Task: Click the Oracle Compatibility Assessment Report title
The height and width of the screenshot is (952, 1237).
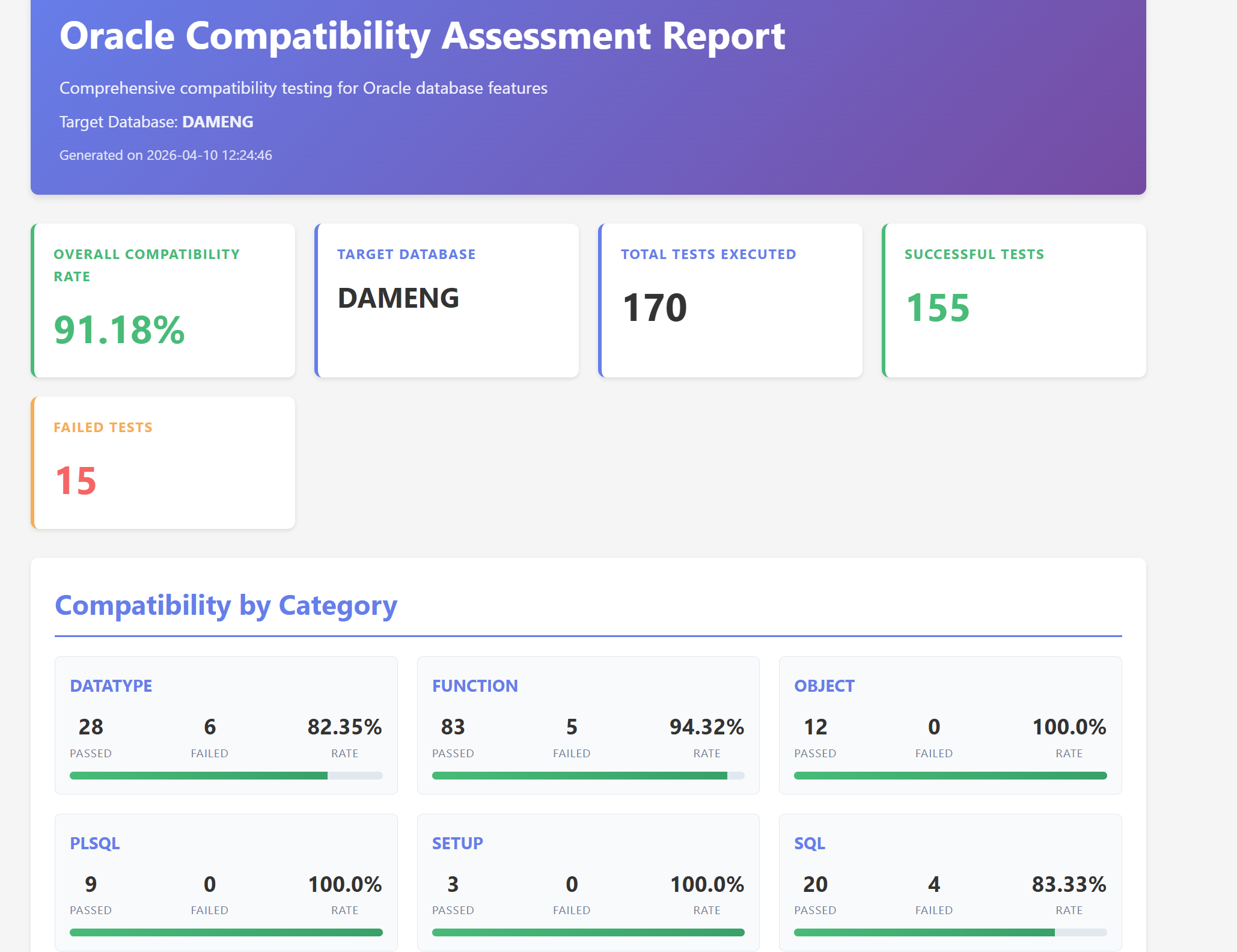Action: [x=422, y=36]
